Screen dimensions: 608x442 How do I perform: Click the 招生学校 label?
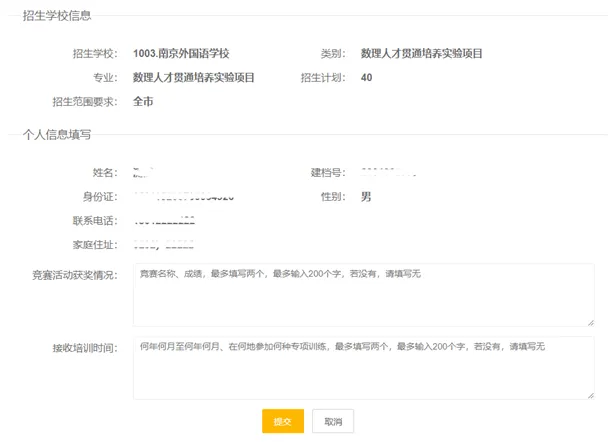pos(95,54)
